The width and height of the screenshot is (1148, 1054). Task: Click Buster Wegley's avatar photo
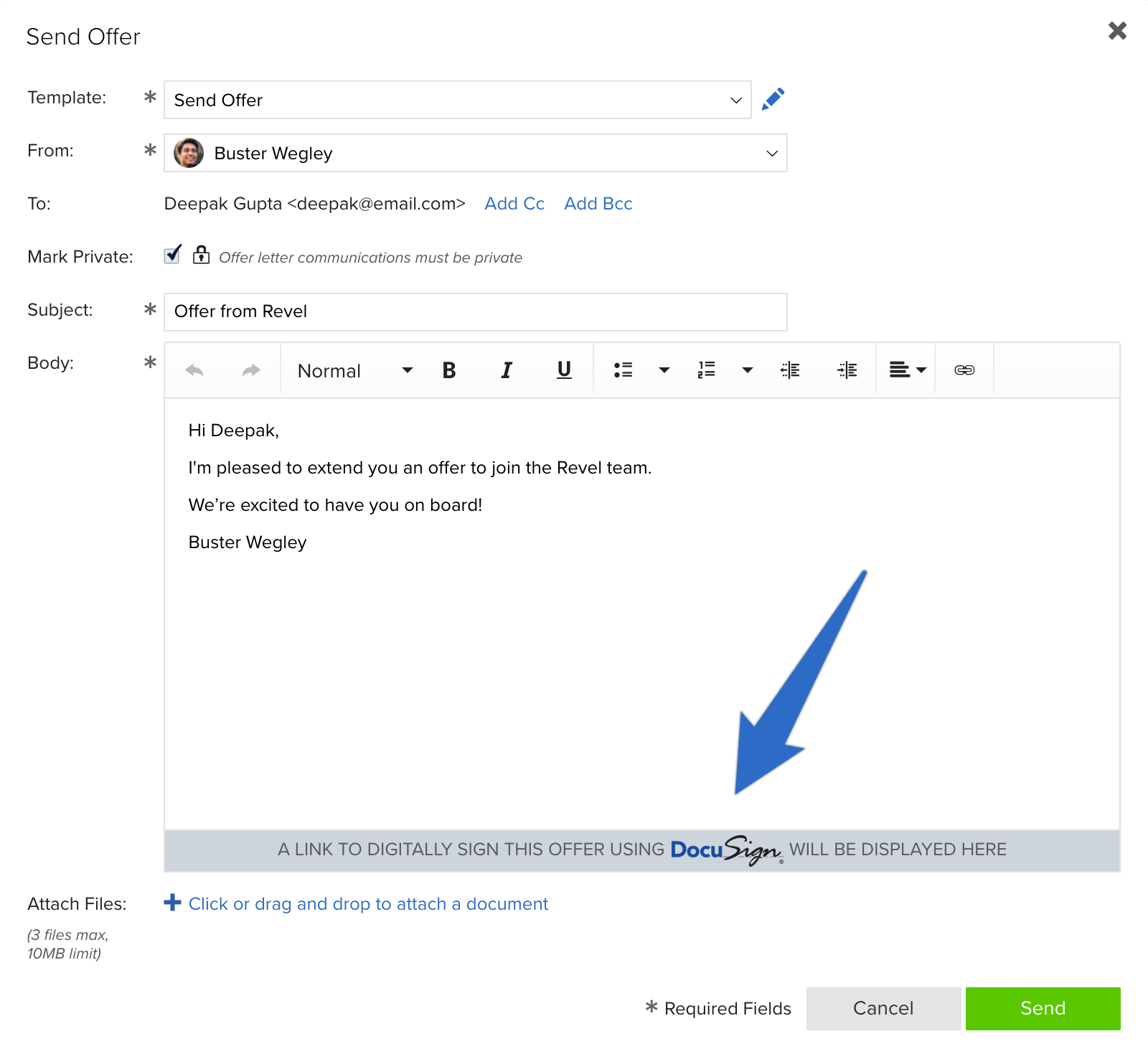[x=189, y=153]
